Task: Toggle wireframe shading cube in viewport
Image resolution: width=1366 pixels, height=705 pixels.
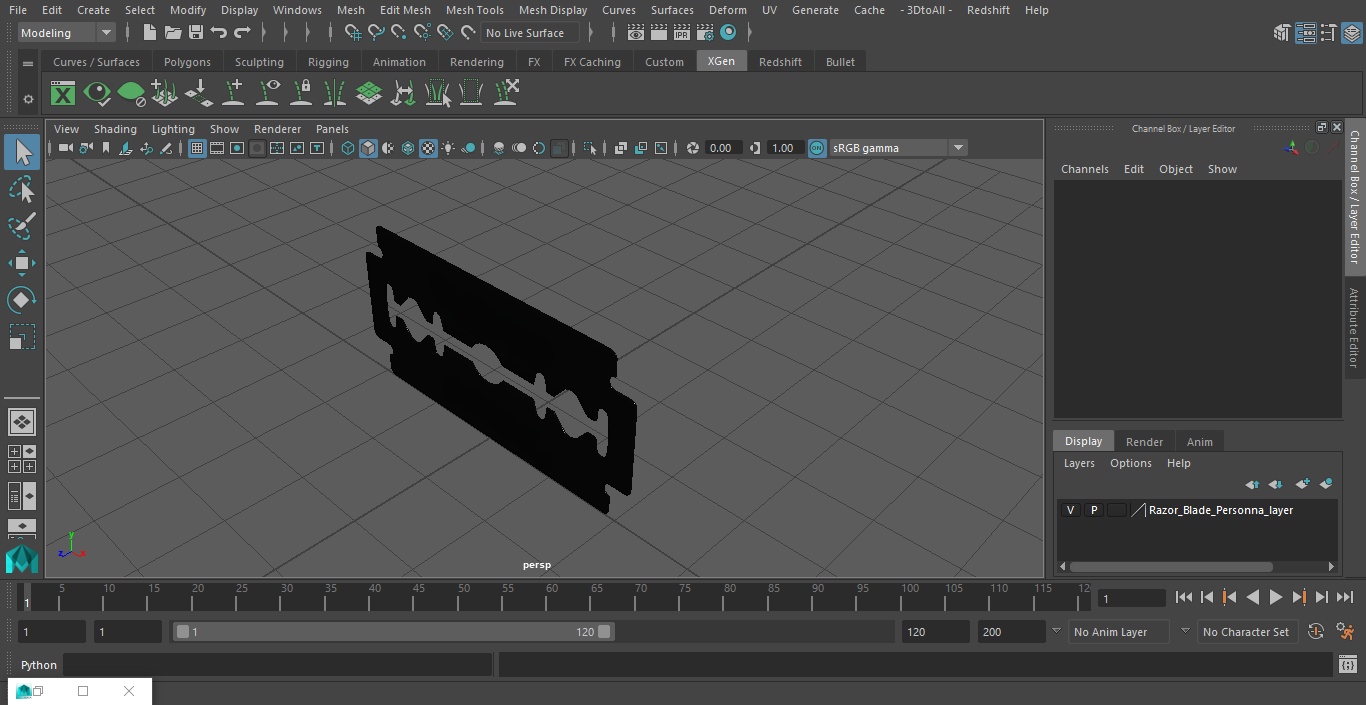Action: 348,148
